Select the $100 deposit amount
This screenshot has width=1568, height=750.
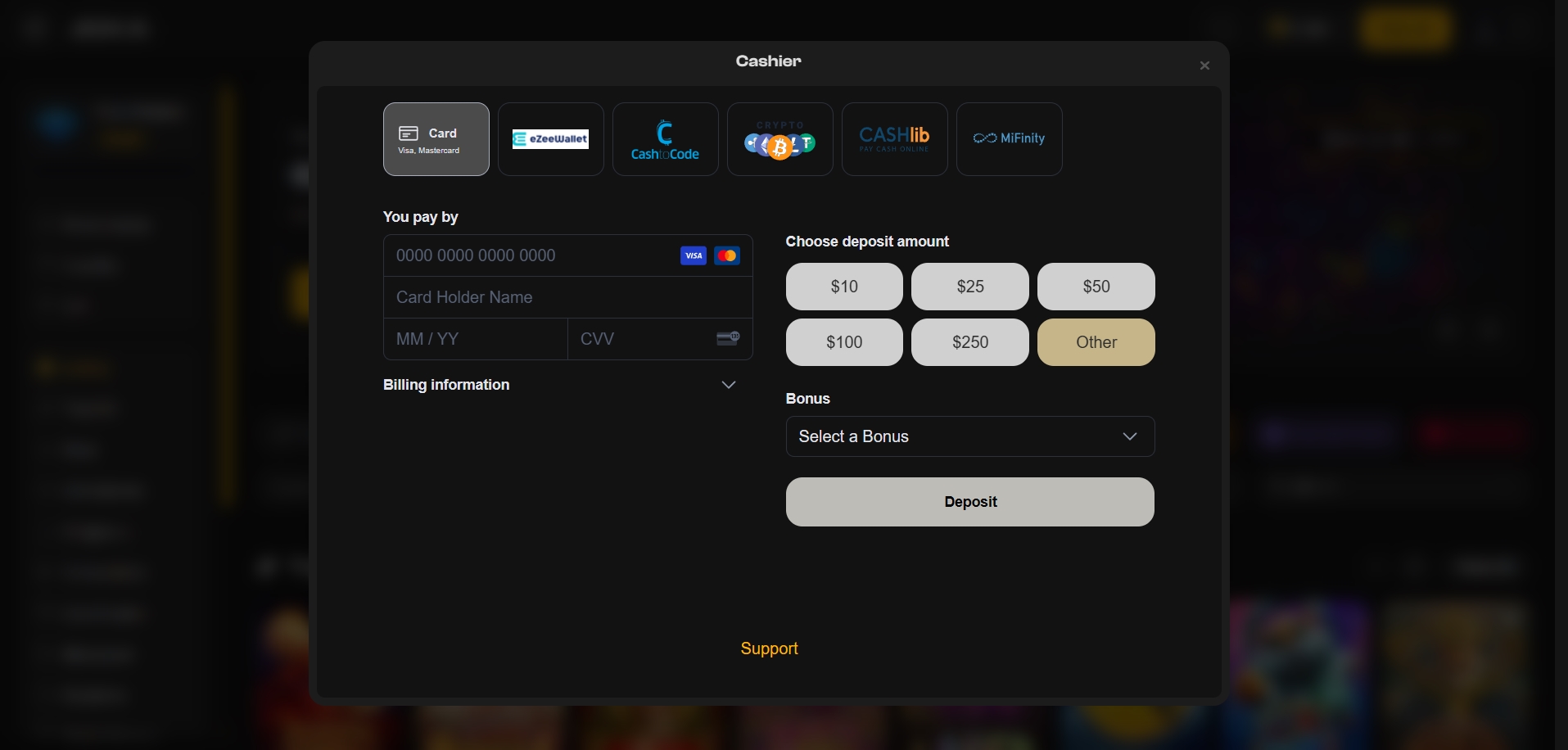[844, 342]
